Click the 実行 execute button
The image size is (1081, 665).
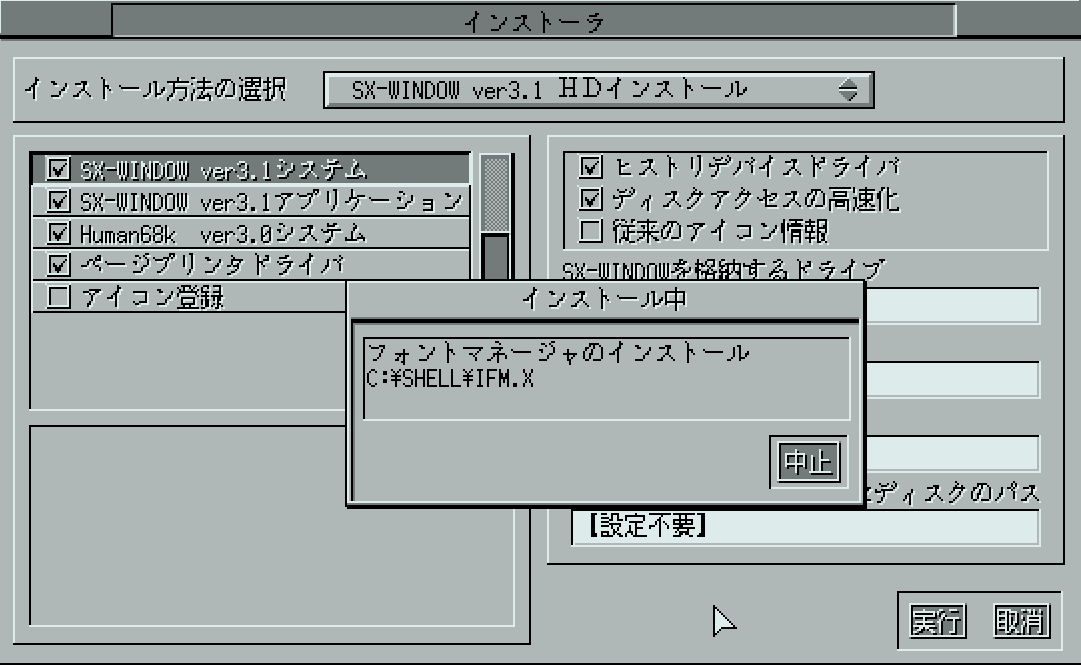click(x=937, y=622)
